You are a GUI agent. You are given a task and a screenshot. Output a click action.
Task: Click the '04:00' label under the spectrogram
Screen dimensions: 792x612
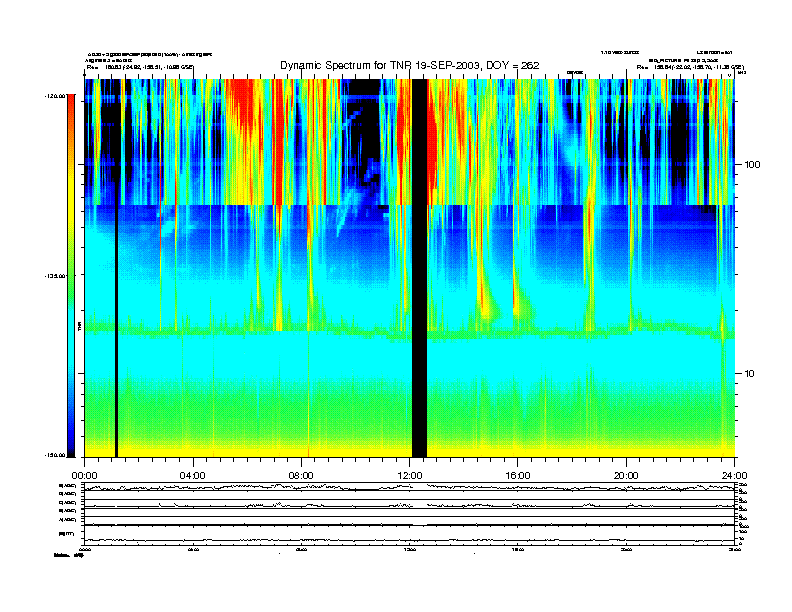(193, 476)
